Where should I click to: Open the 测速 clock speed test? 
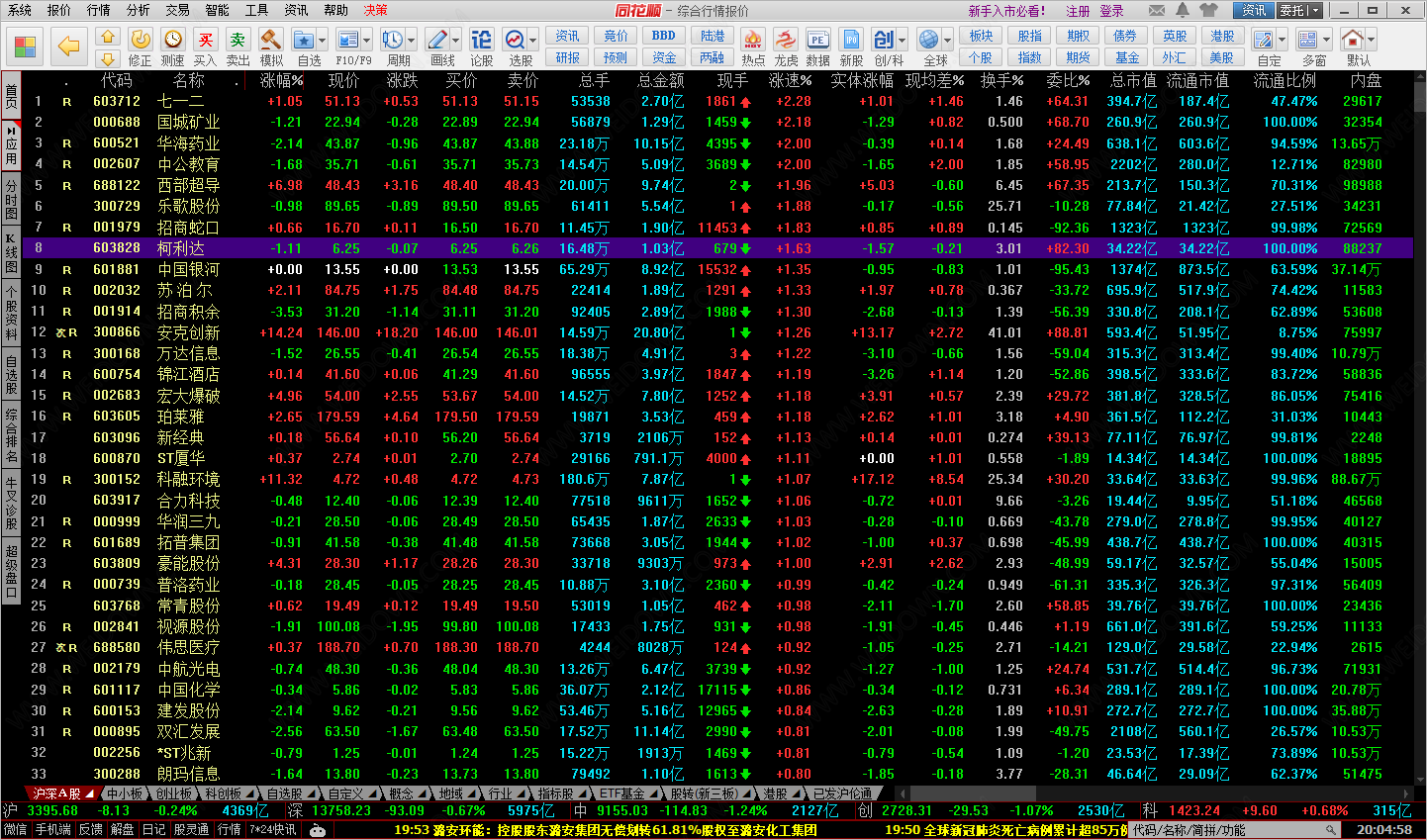173,40
